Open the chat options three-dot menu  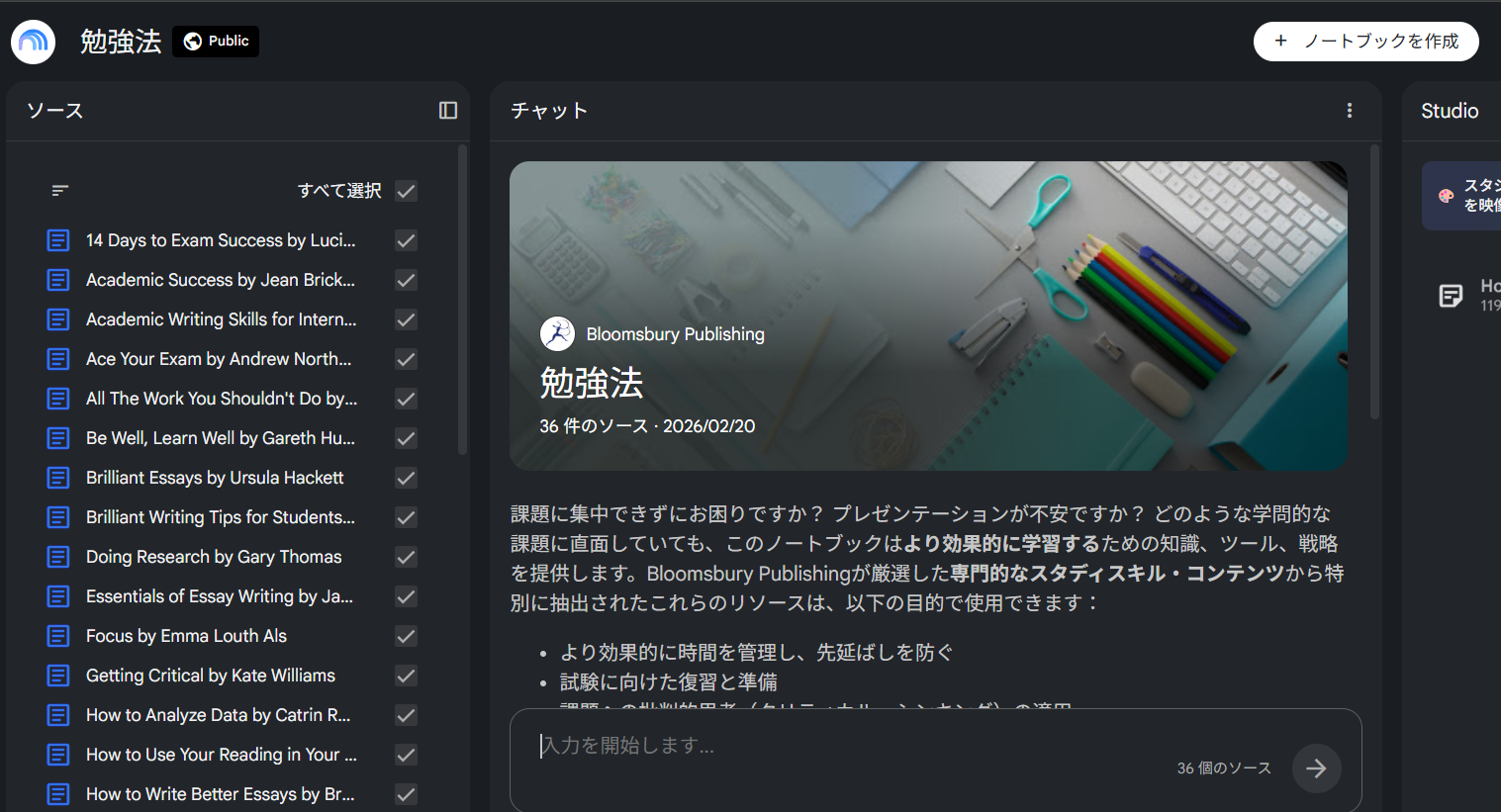[1350, 111]
